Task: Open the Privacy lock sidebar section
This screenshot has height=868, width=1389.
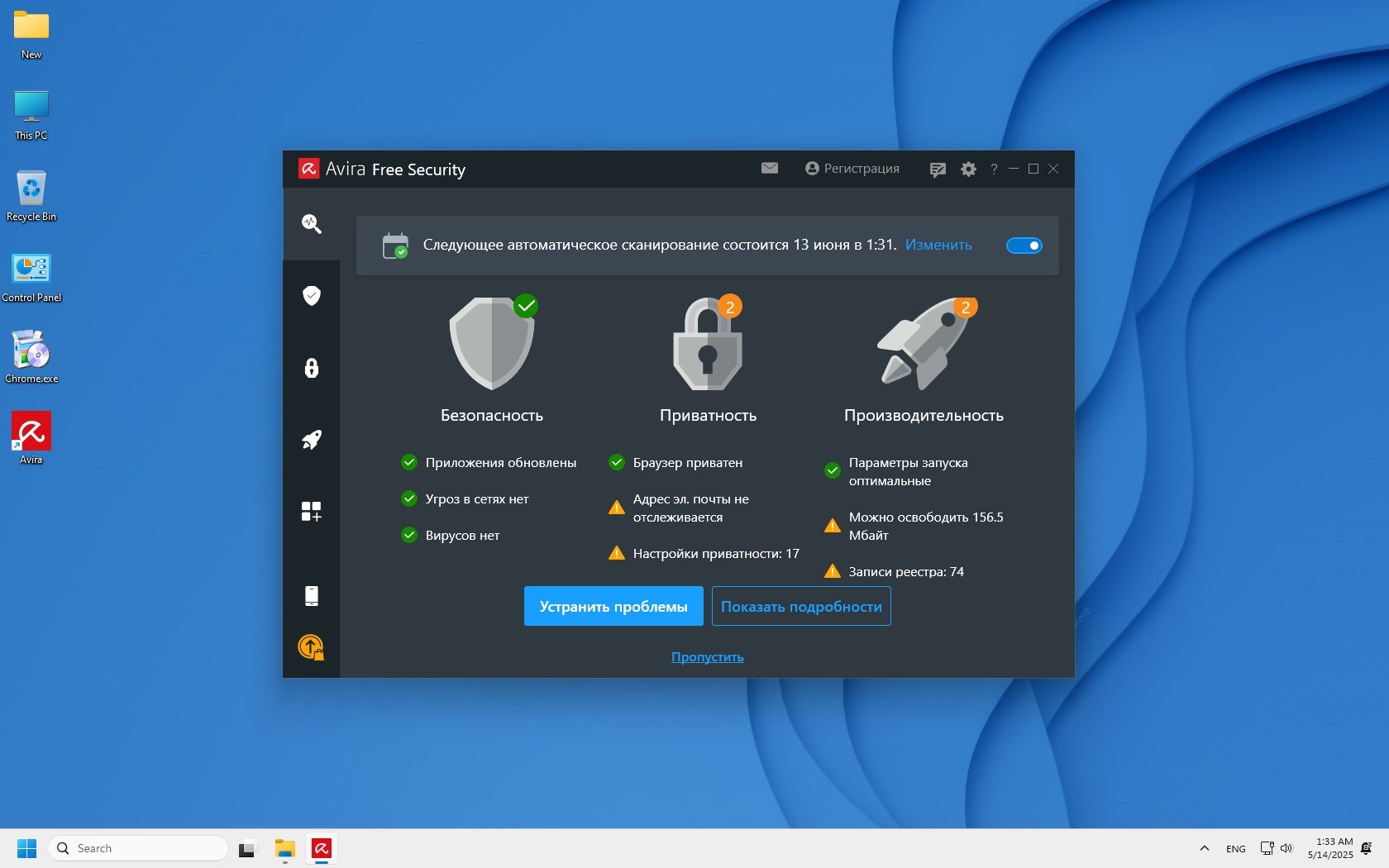Action: 312,368
